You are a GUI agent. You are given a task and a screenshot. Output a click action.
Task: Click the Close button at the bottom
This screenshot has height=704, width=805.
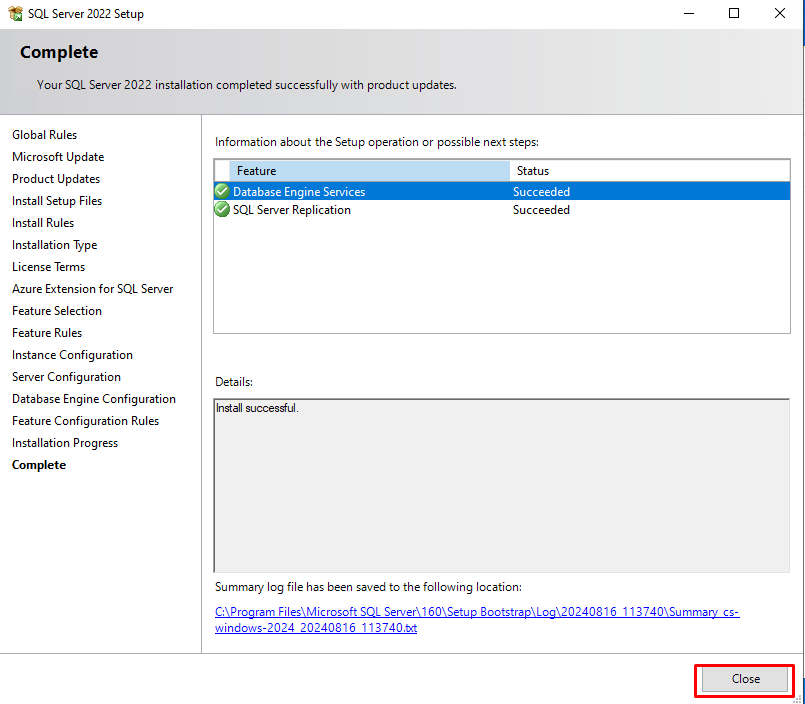pos(745,679)
